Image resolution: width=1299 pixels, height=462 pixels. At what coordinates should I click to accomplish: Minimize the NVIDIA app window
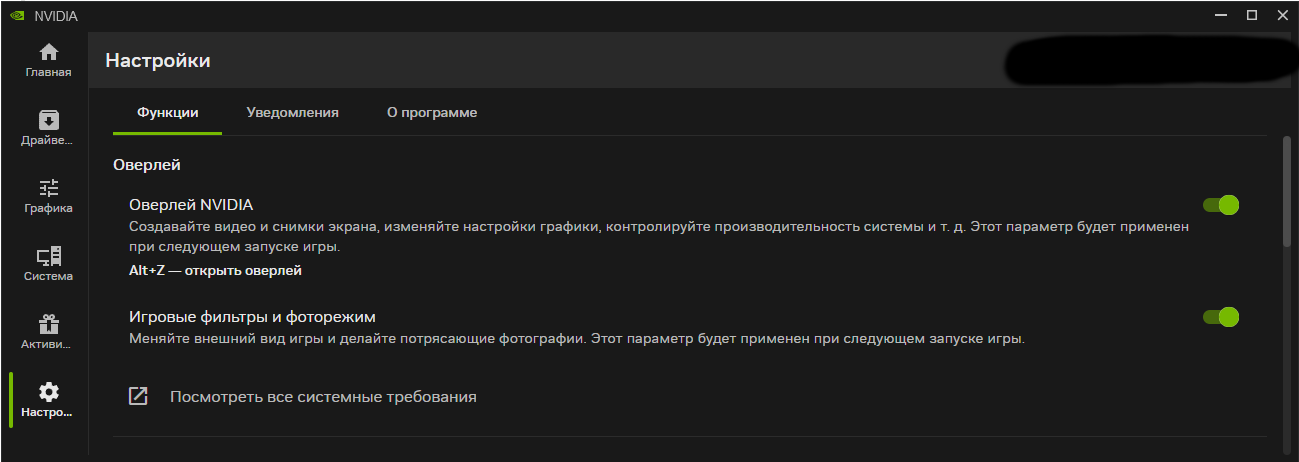tap(1220, 15)
